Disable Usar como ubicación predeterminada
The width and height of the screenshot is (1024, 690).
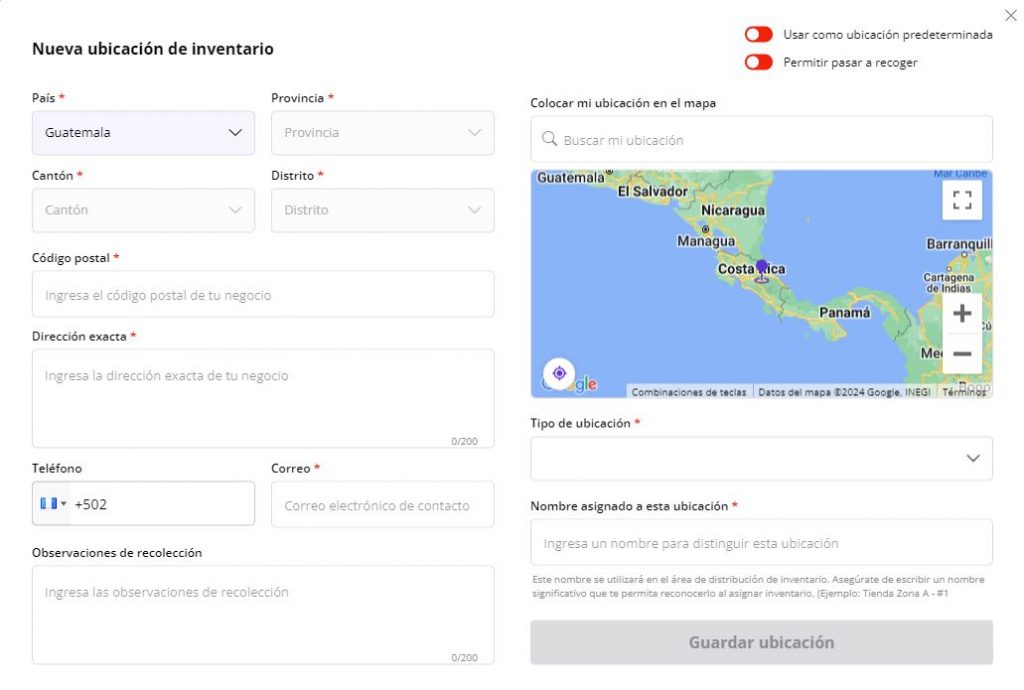(759, 33)
